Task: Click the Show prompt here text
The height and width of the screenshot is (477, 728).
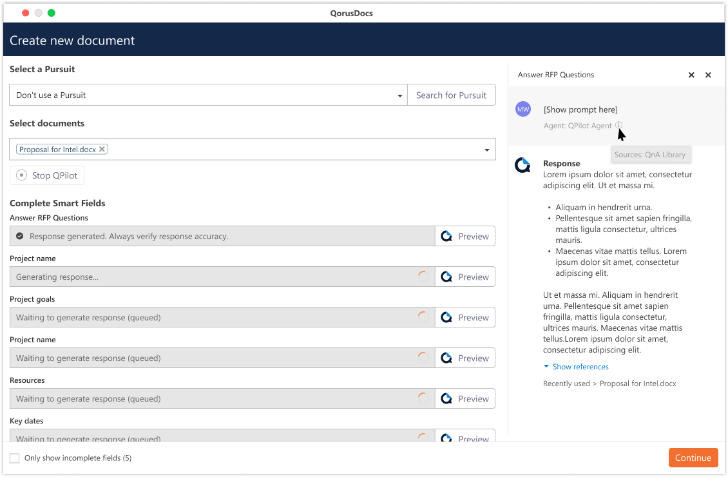Action: (580, 109)
